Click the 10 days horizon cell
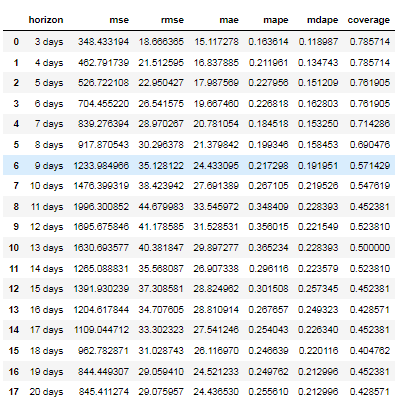The image size is (402, 399). pyautogui.click(x=46, y=186)
